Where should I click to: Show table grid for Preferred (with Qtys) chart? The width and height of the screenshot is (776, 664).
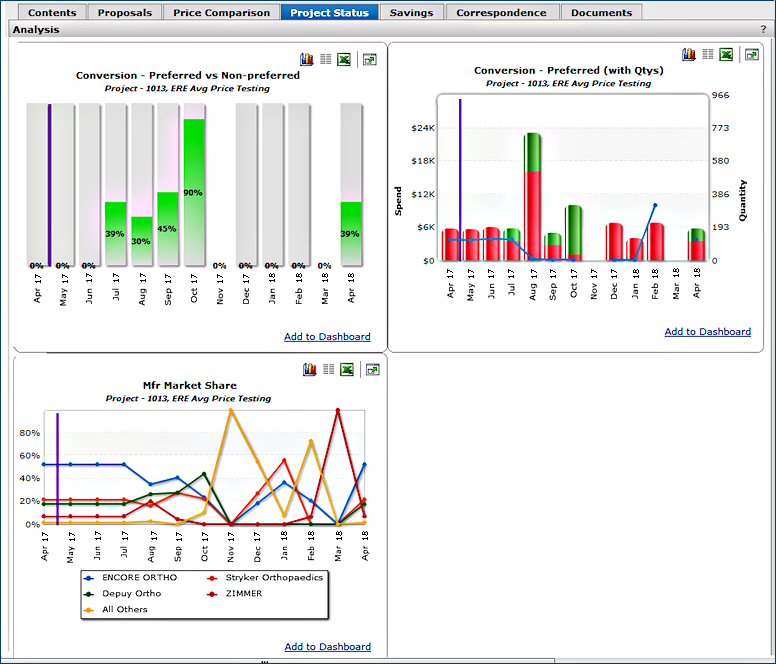point(708,55)
